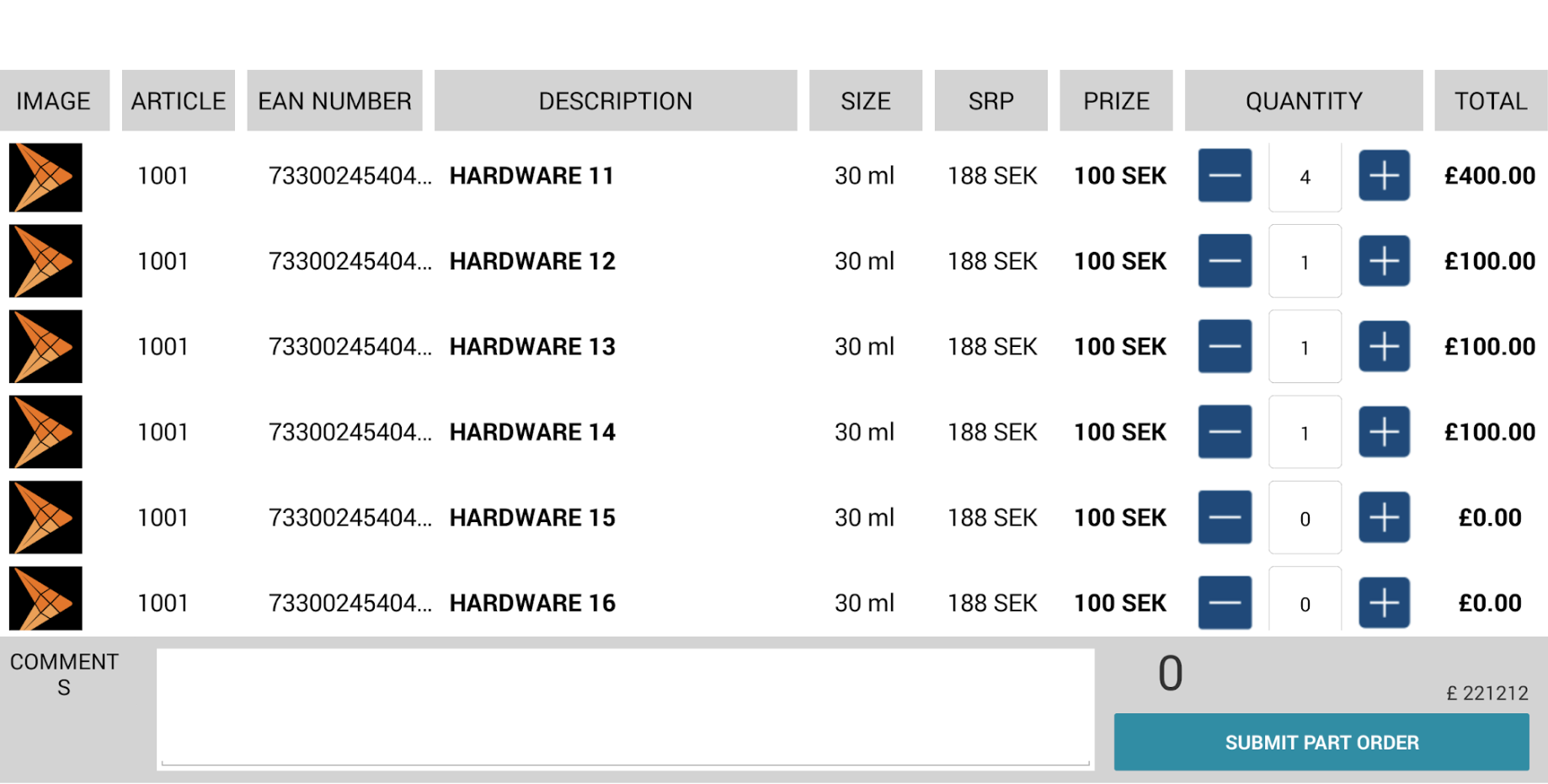Screen dimensions: 1548x784
Task: Reduce HARDWARE 13 quantity with minus
Action: [1225, 347]
